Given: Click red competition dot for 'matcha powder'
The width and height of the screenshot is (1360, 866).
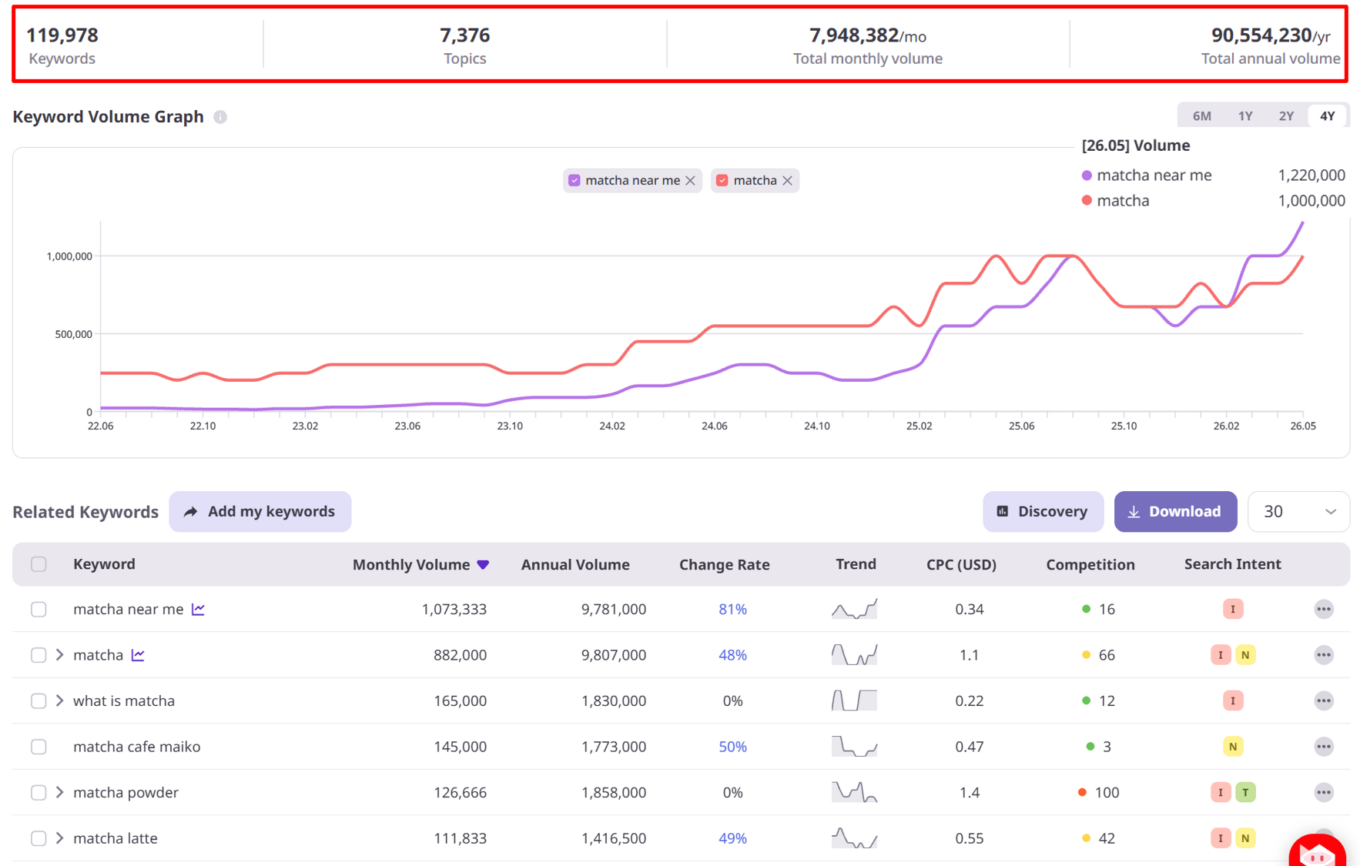Looking at the screenshot, I should tap(1082, 793).
